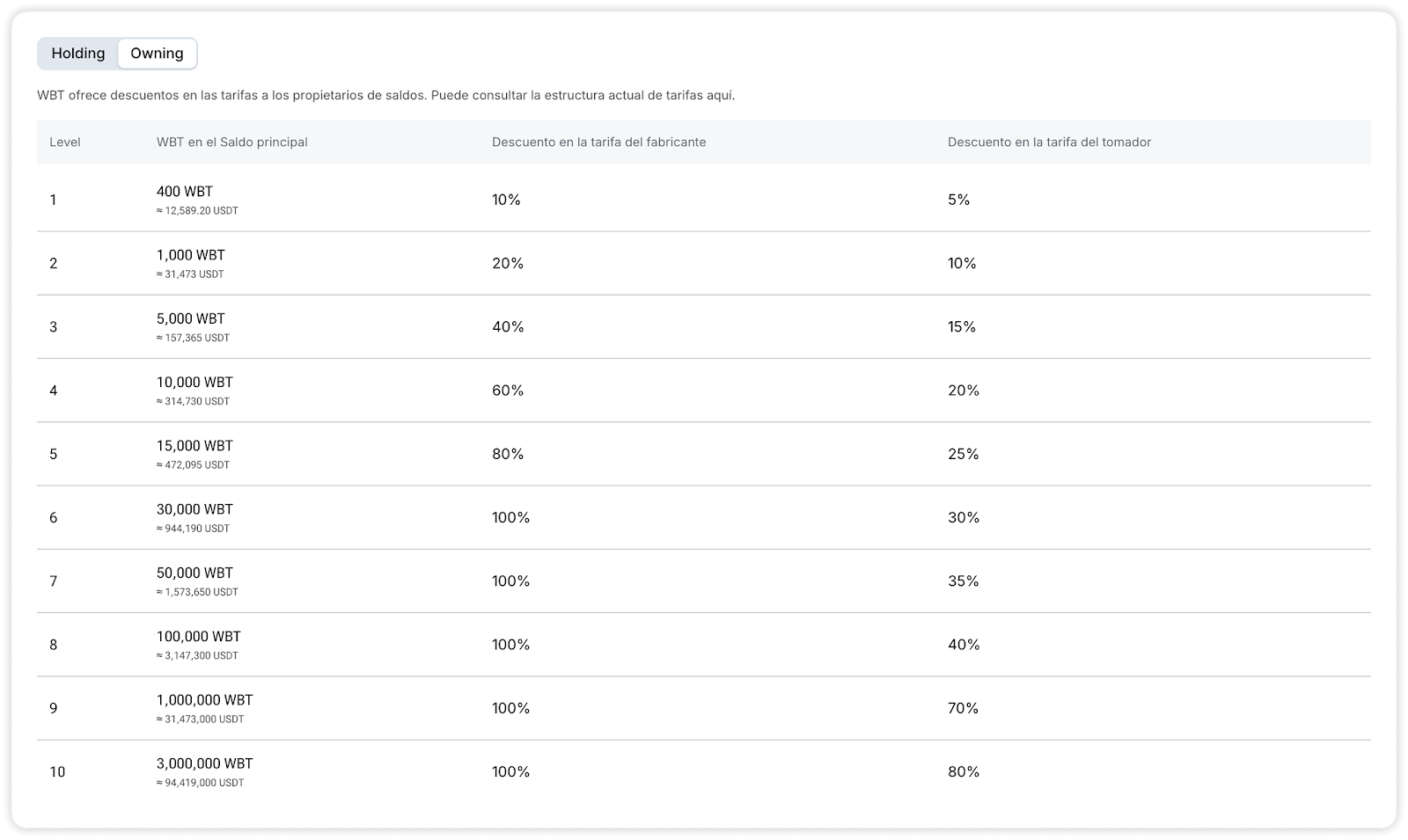Click the 3,000,000 WBT balance entry
Viewport: 1408px width, 840px height.
204,763
